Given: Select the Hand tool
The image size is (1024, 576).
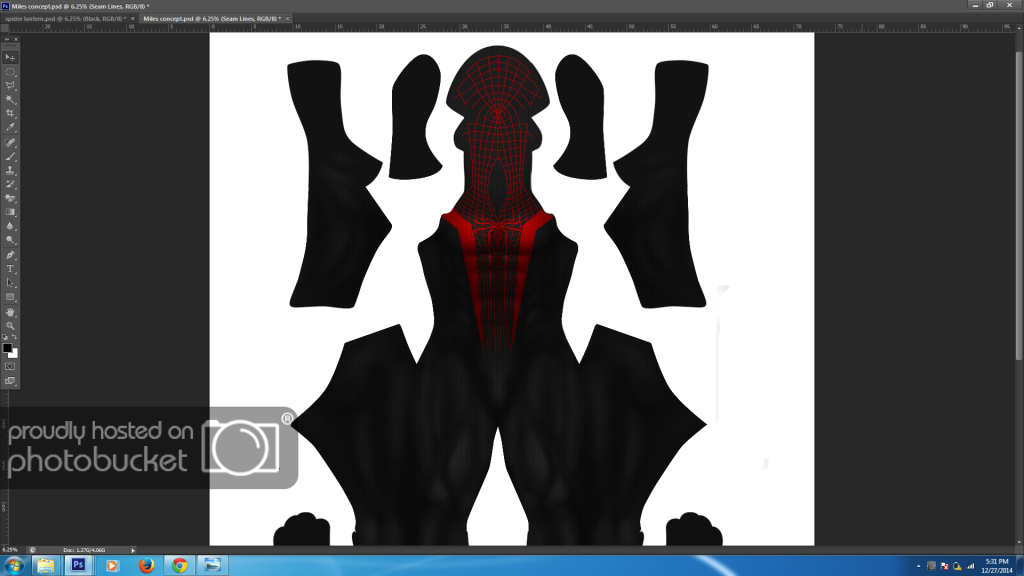Looking at the screenshot, I should [10, 312].
